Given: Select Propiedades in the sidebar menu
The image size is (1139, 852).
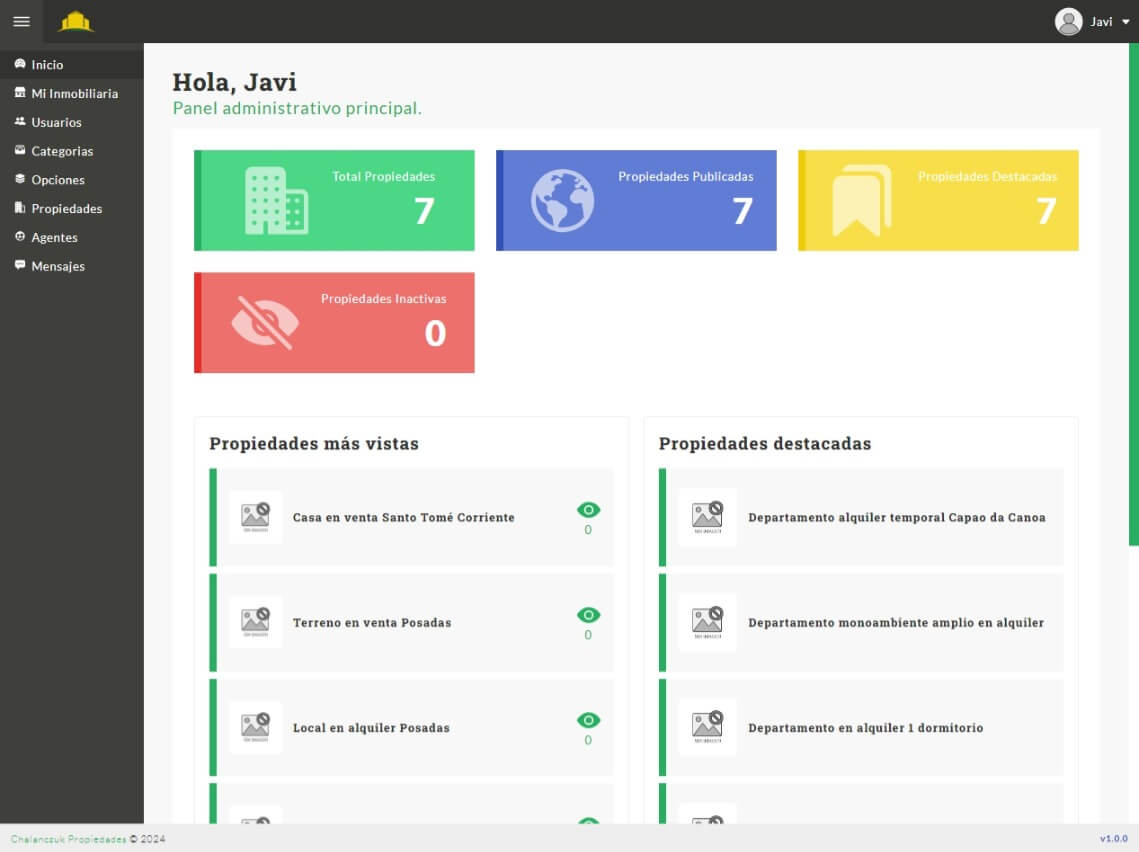Looking at the screenshot, I should [66, 209].
